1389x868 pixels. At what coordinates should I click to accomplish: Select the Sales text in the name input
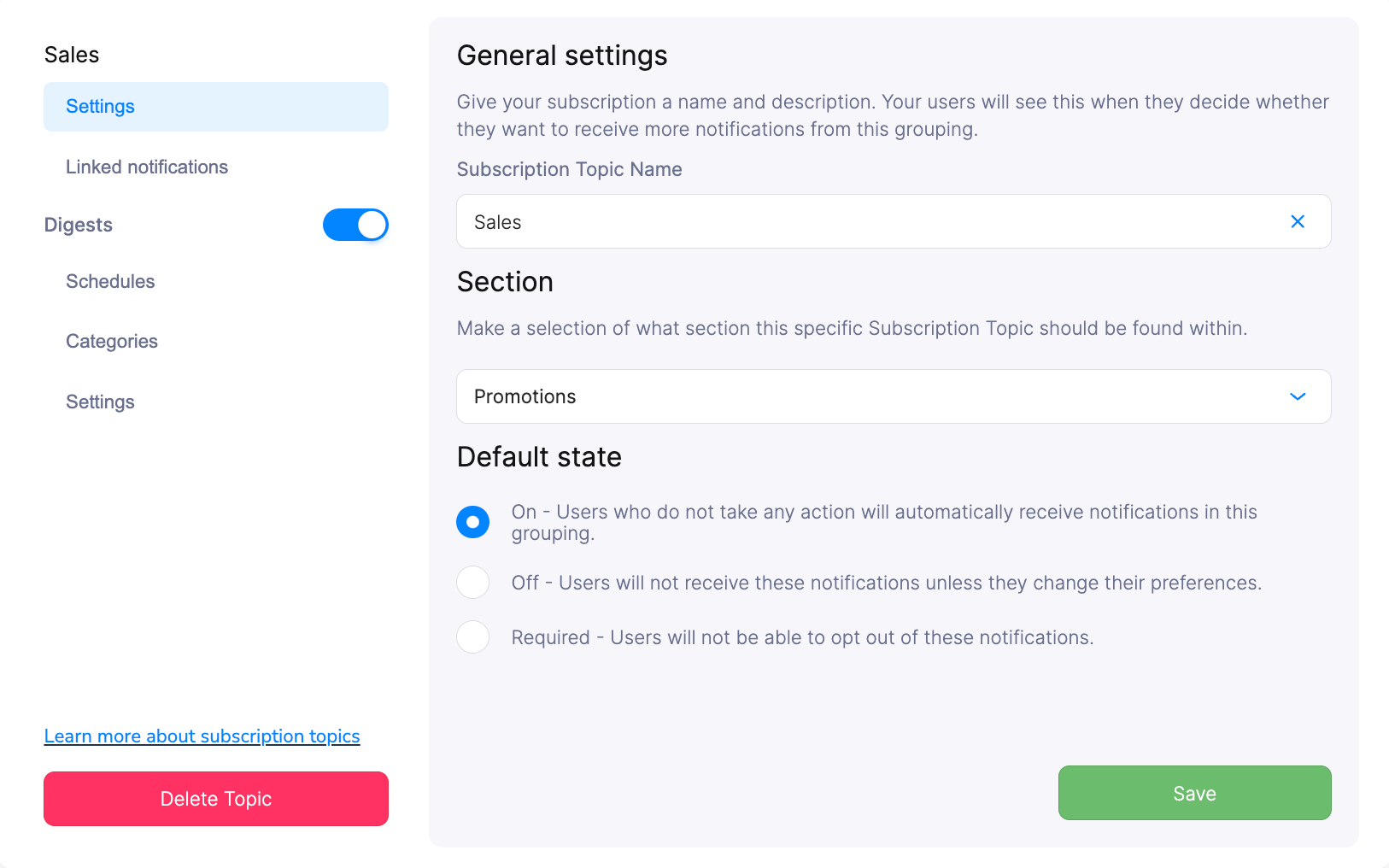pos(497,221)
